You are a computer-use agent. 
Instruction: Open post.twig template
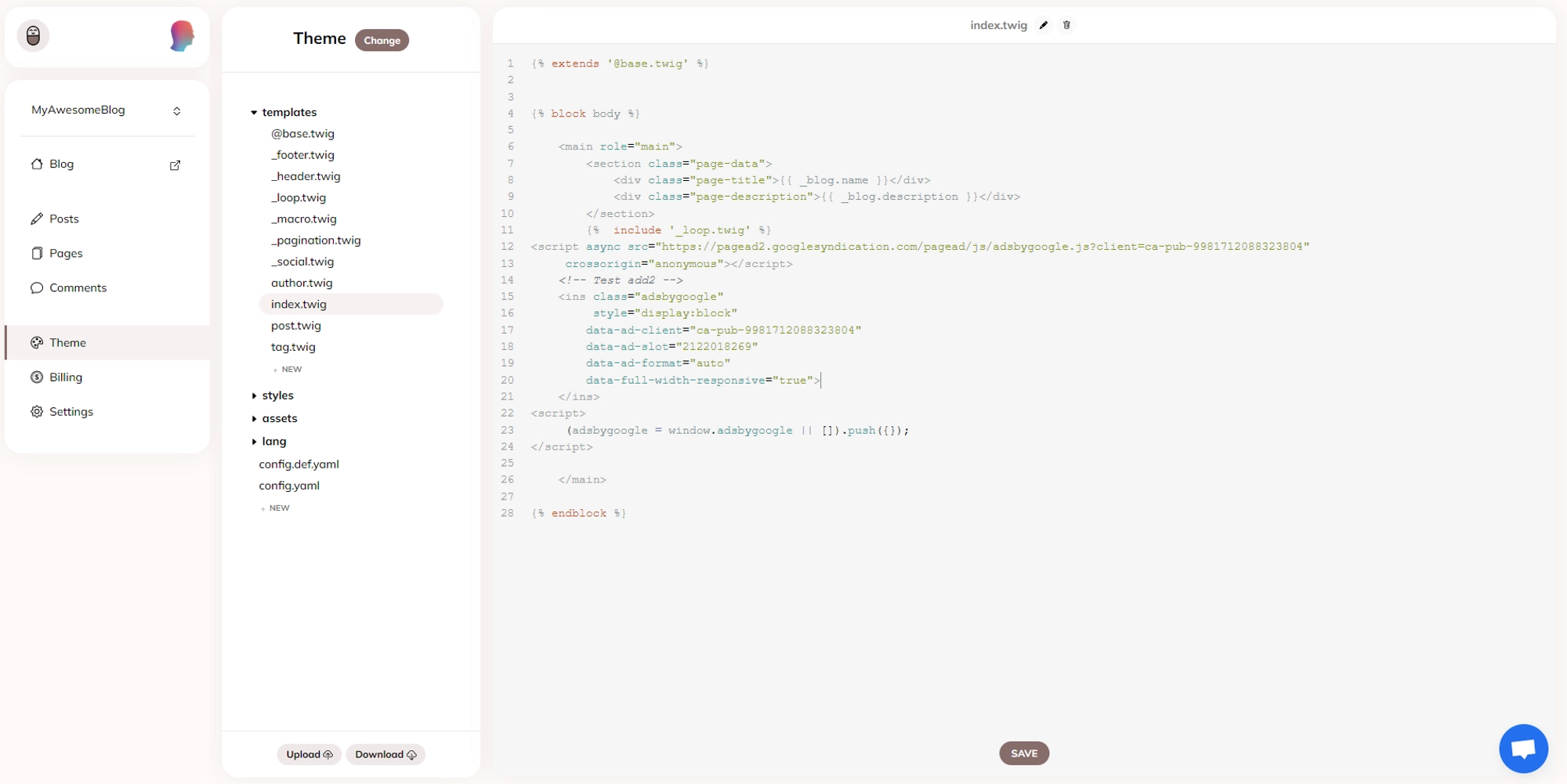coord(296,326)
